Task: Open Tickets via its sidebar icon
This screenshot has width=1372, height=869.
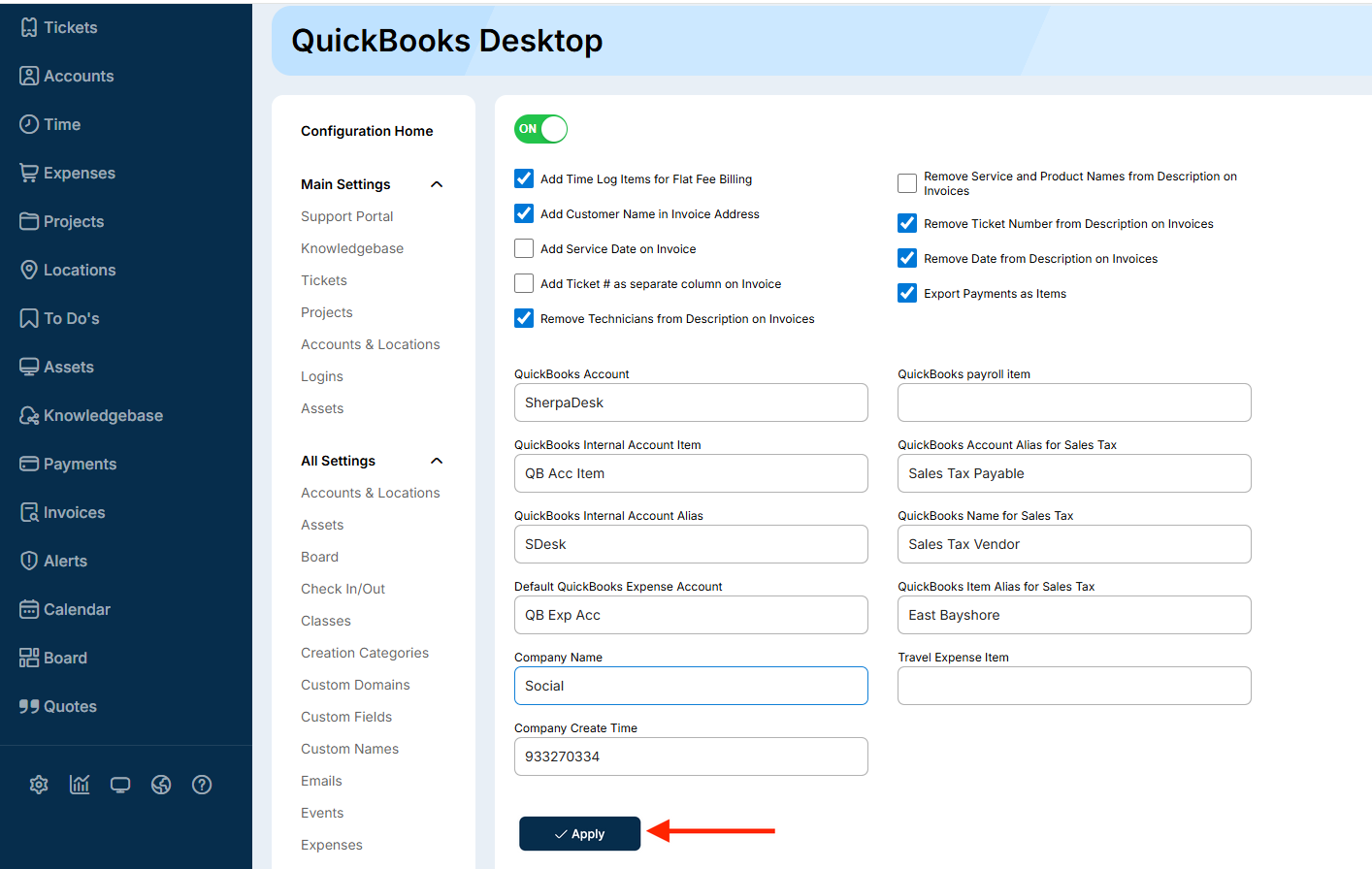Action: click(29, 27)
